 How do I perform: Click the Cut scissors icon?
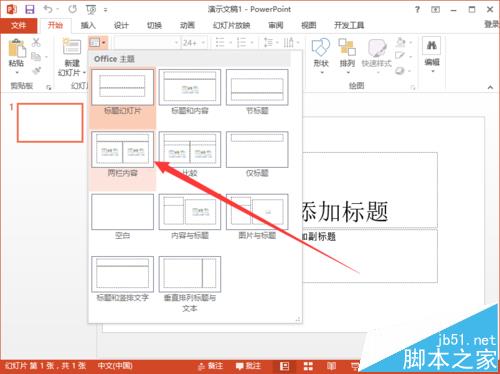[x=36, y=42]
